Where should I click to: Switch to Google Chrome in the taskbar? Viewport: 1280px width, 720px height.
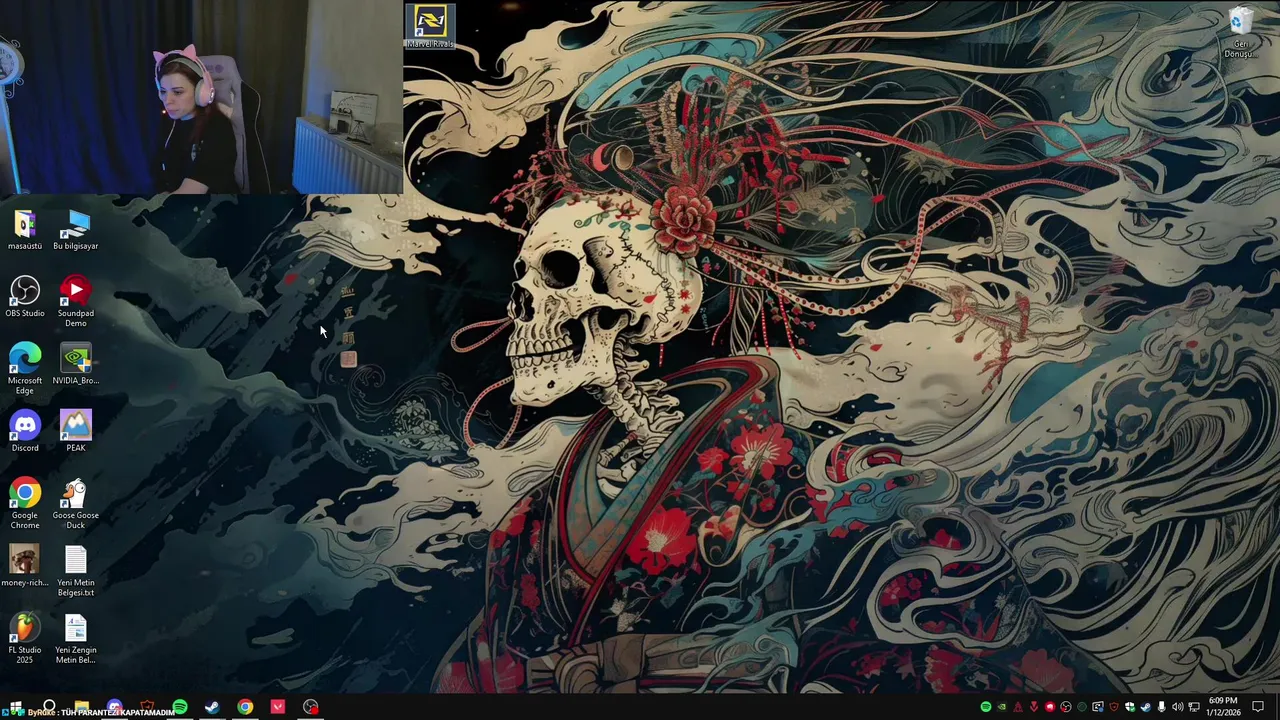[245, 706]
